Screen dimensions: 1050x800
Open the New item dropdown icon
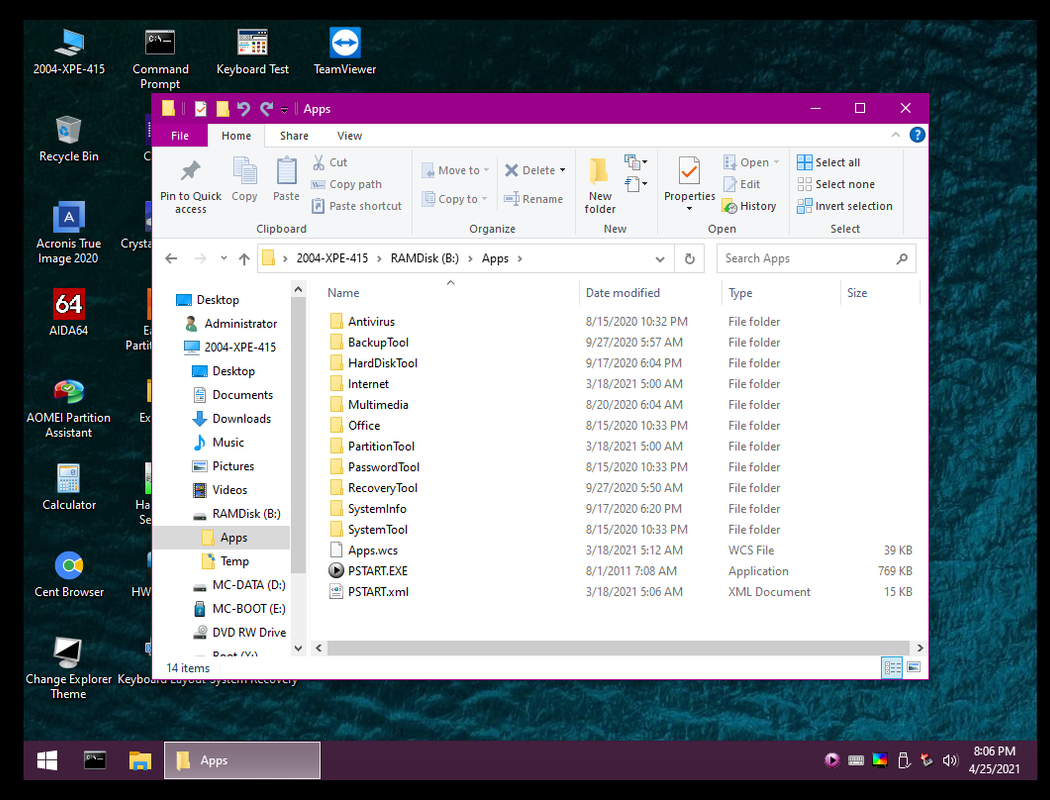[x=635, y=161]
